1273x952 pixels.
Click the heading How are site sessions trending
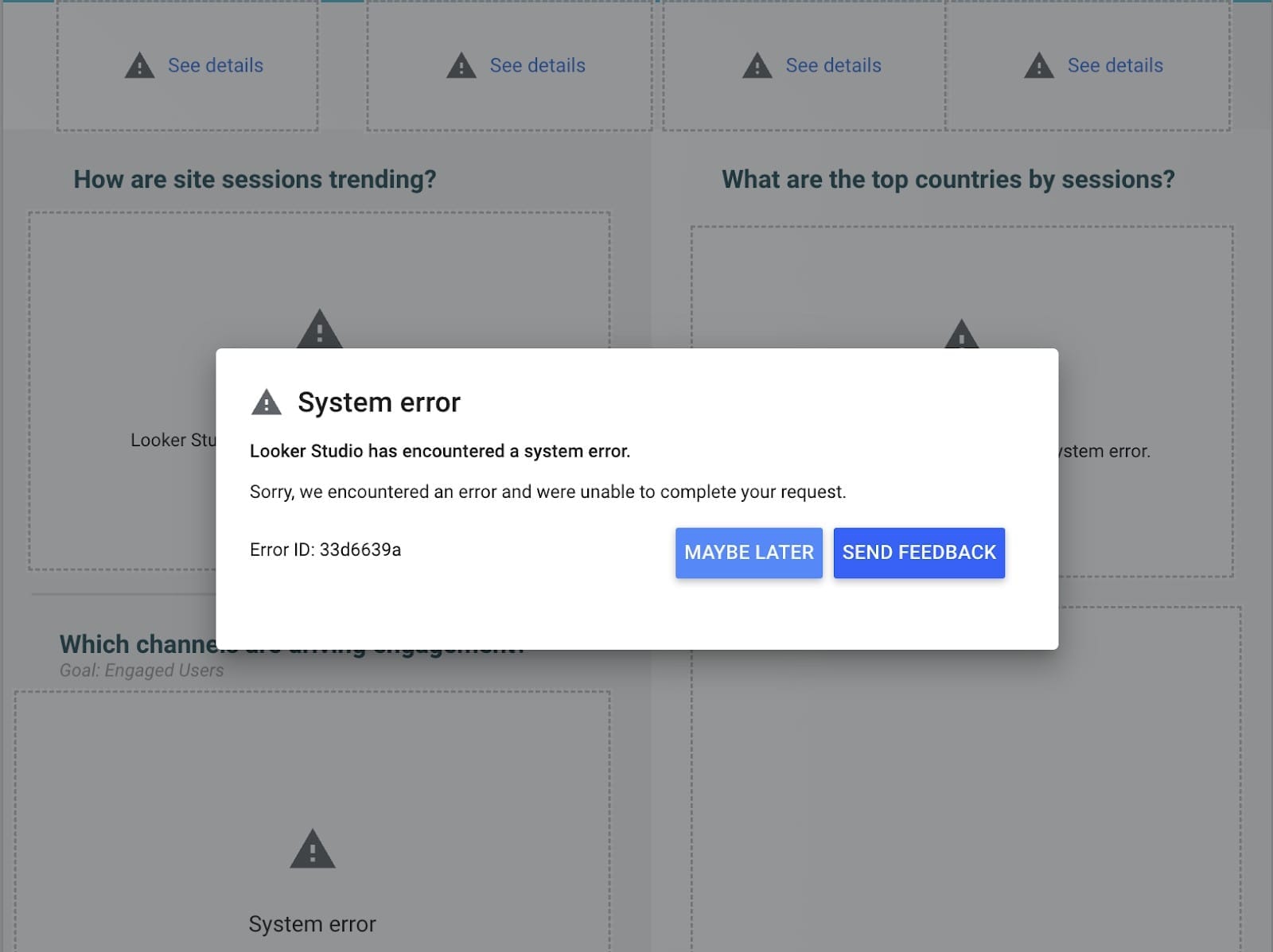pyautogui.click(x=255, y=180)
